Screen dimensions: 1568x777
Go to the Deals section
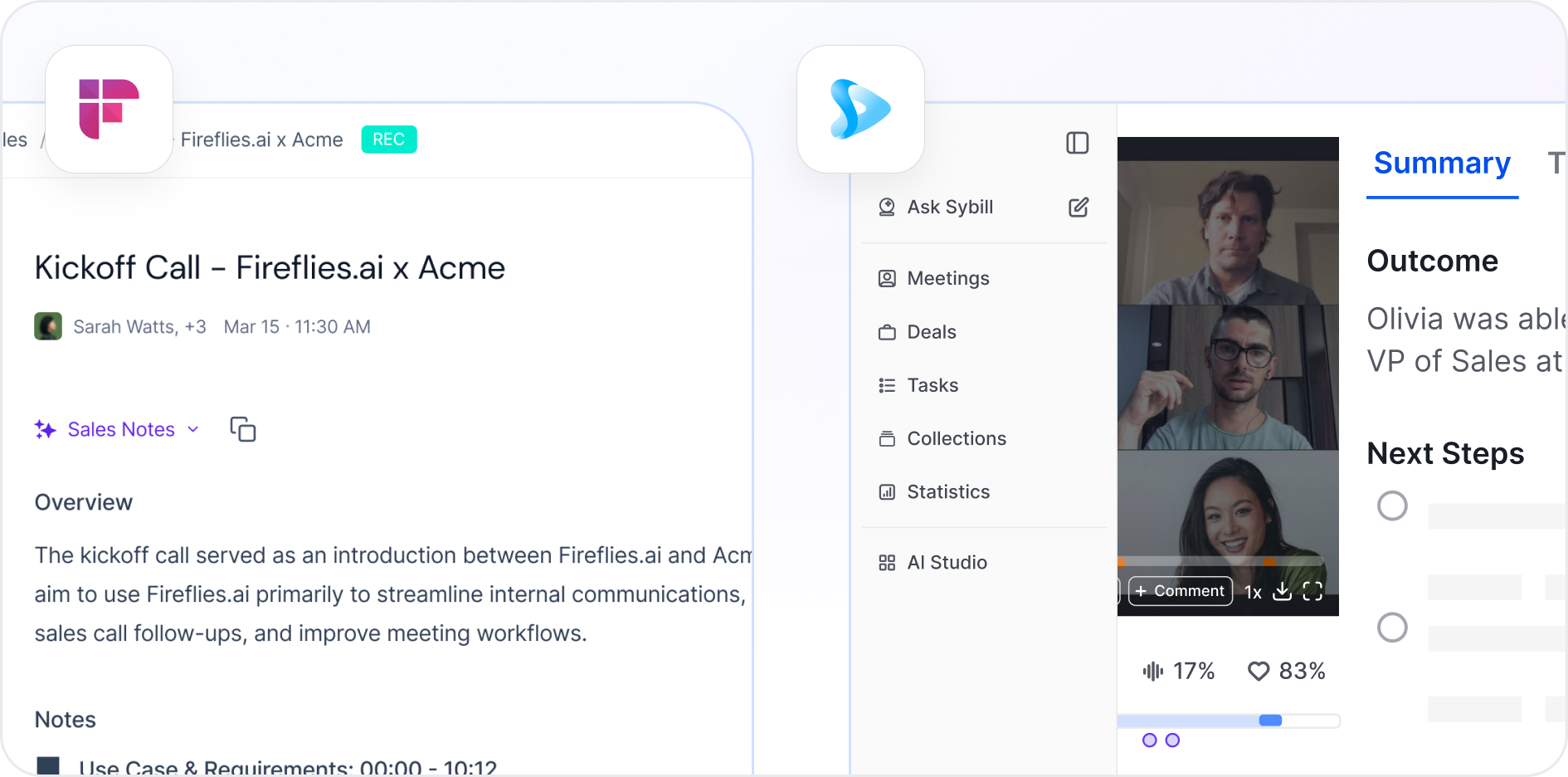(932, 332)
